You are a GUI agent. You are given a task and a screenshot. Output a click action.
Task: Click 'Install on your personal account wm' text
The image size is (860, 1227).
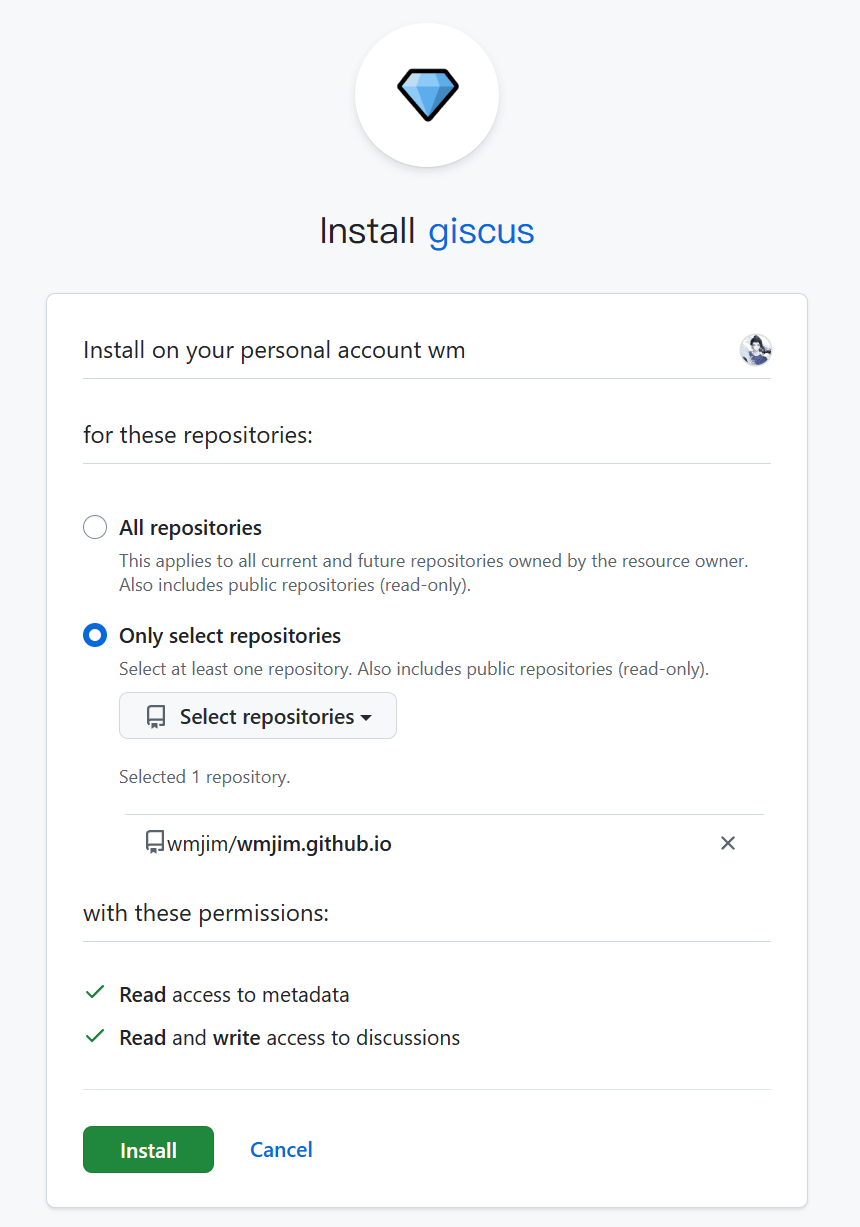tap(274, 350)
